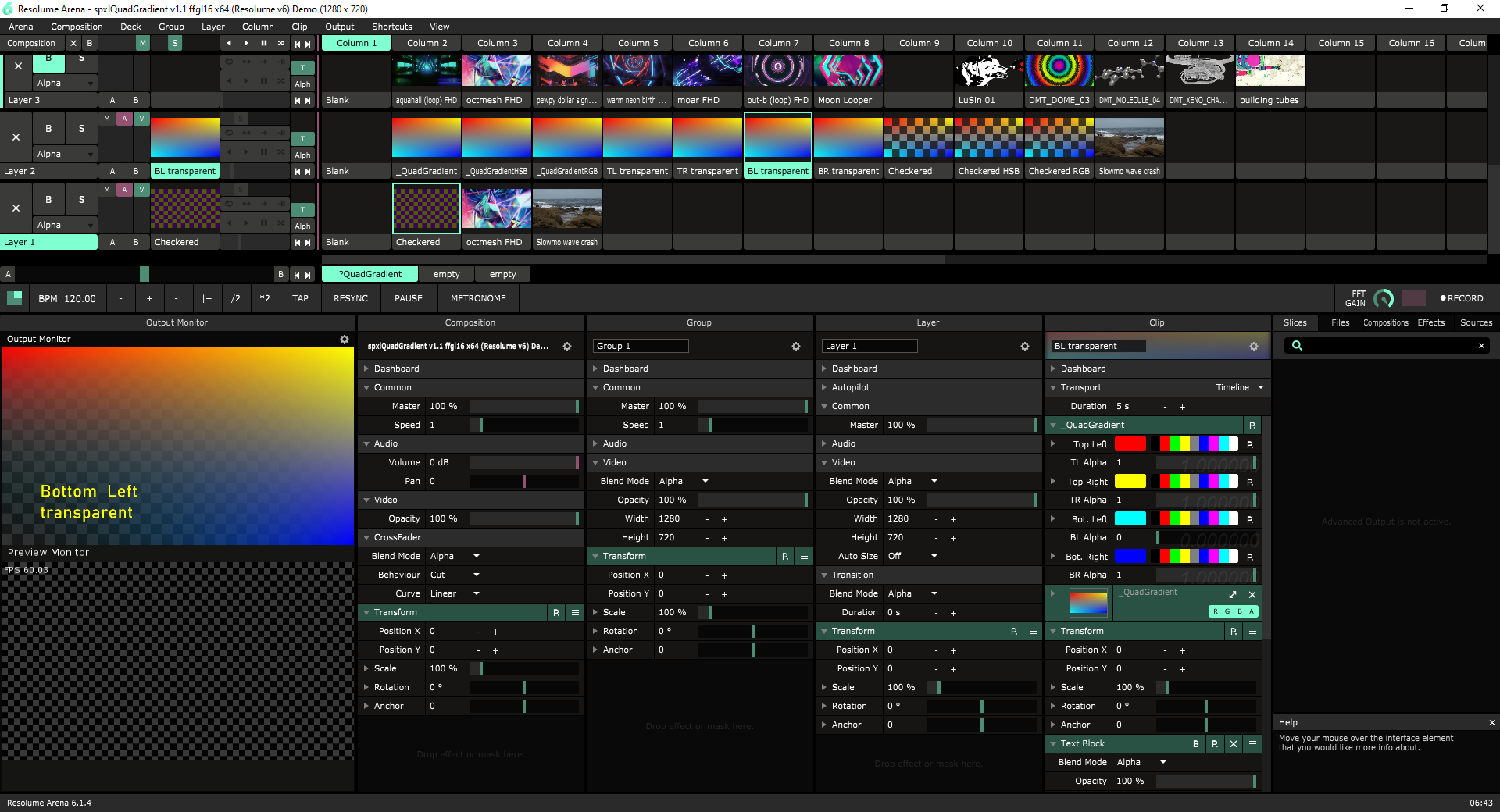Screen dimensions: 1500x812
Task: Switch to the Effects tab
Action: (1431, 323)
